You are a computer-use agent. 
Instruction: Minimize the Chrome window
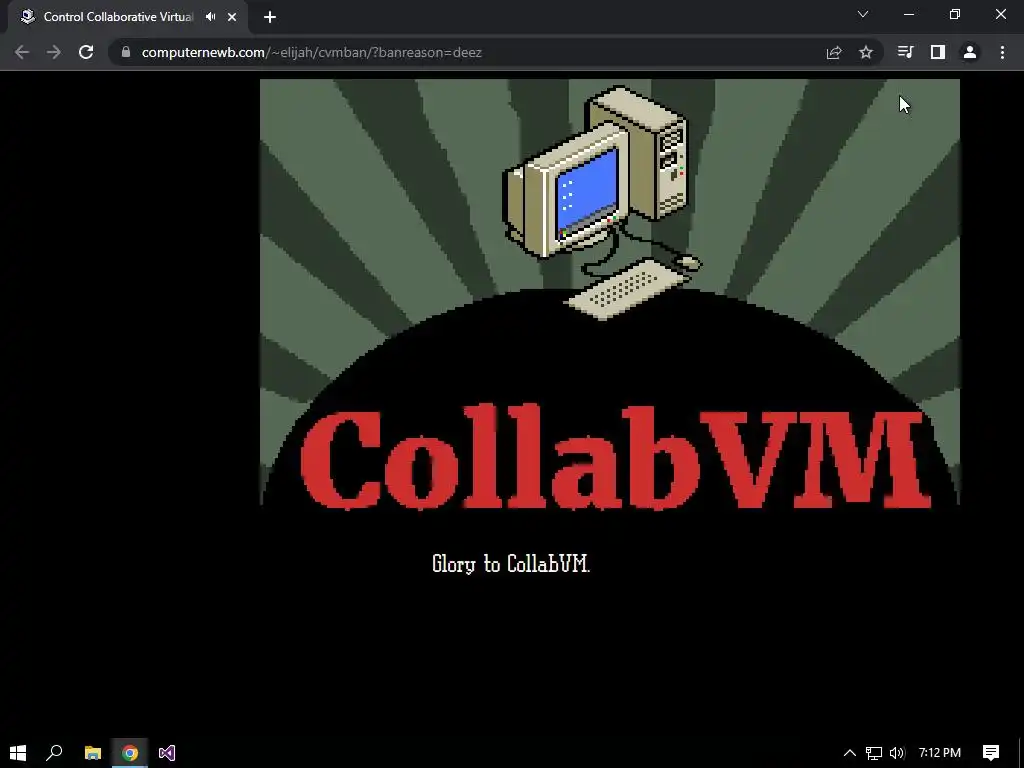(x=909, y=14)
